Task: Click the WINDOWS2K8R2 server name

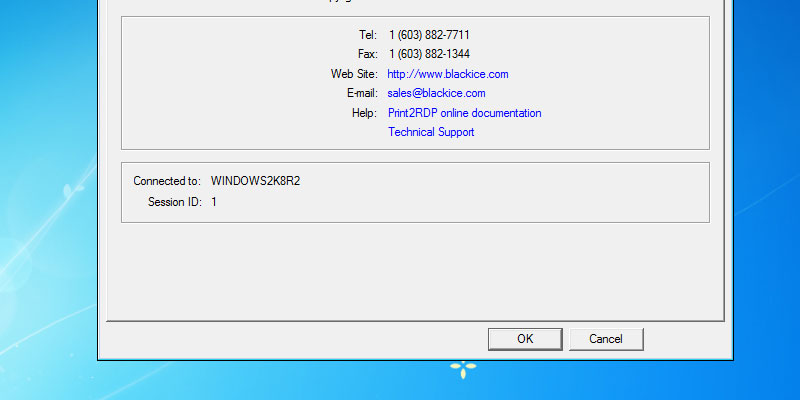Action: (255, 182)
